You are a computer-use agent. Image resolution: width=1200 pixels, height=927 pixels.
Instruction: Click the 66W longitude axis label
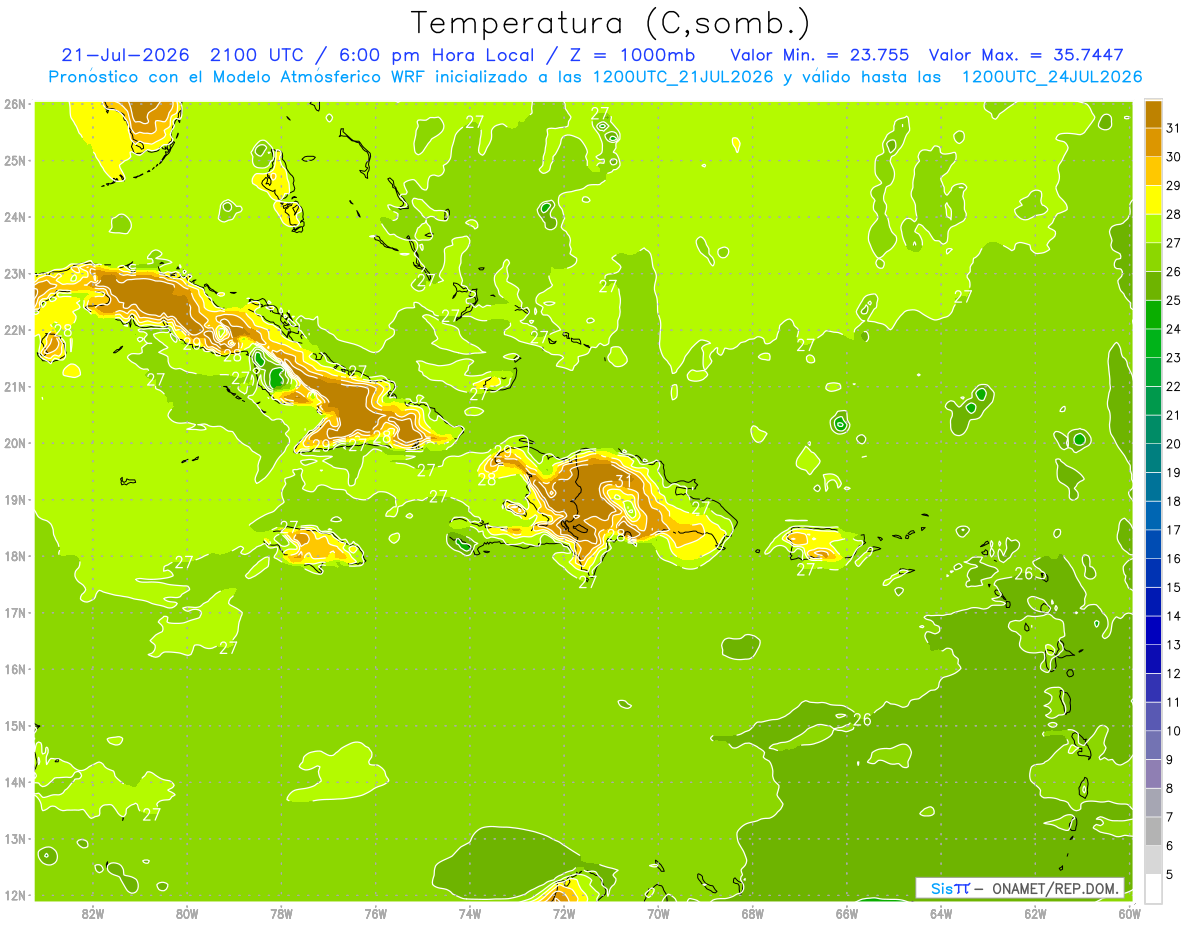pyautogui.click(x=847, y=913)
